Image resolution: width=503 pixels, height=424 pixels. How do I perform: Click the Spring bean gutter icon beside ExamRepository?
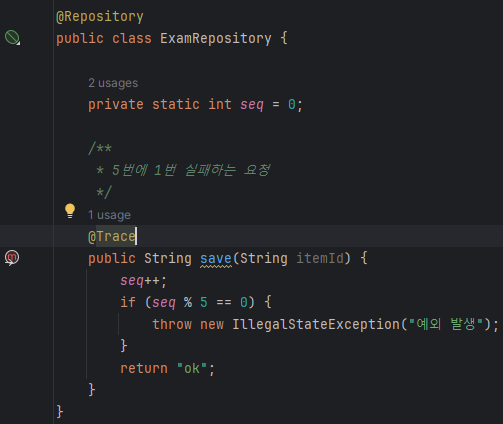pos(12,37)
